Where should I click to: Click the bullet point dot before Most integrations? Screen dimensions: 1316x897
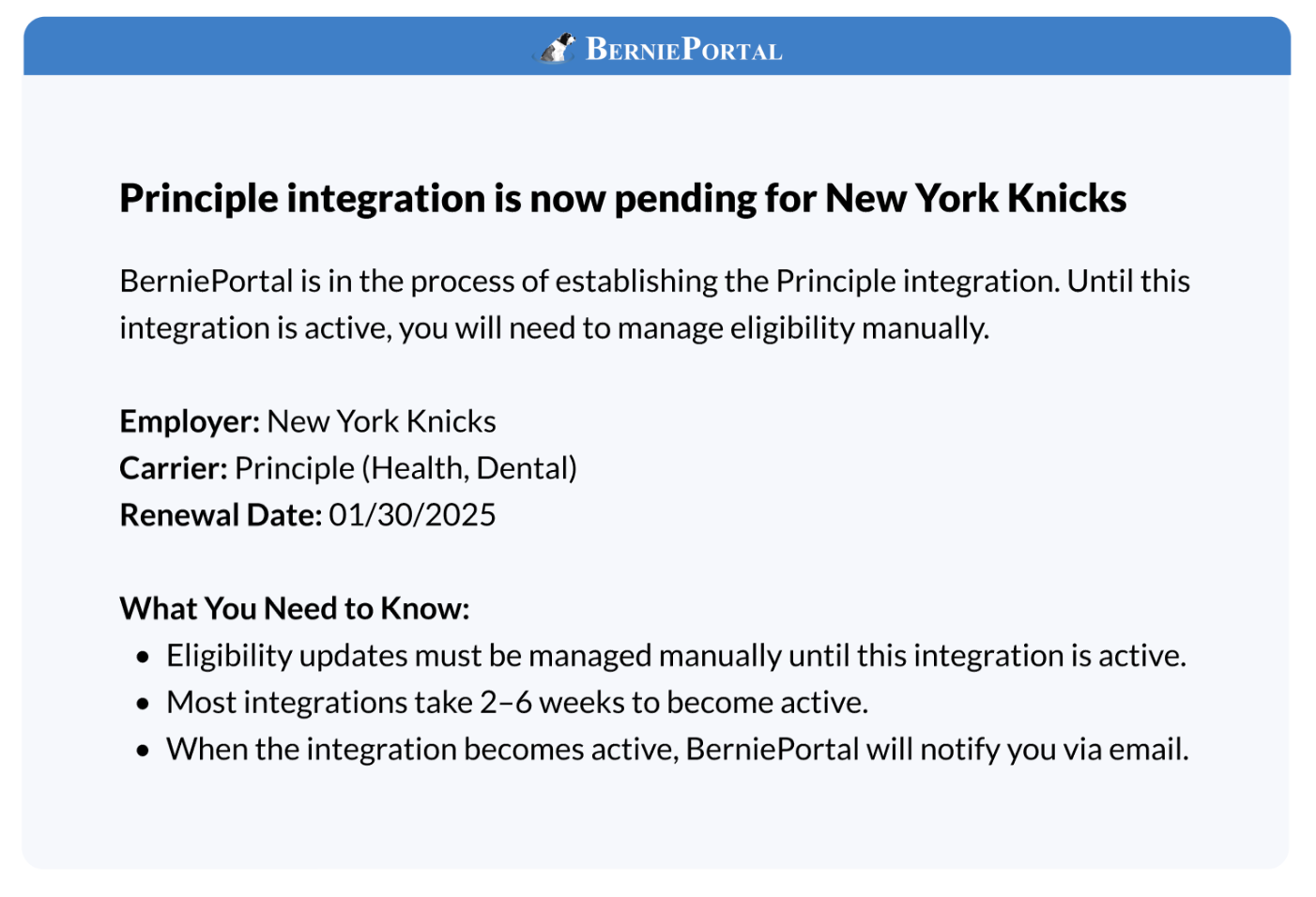click(x=143, y=704)
